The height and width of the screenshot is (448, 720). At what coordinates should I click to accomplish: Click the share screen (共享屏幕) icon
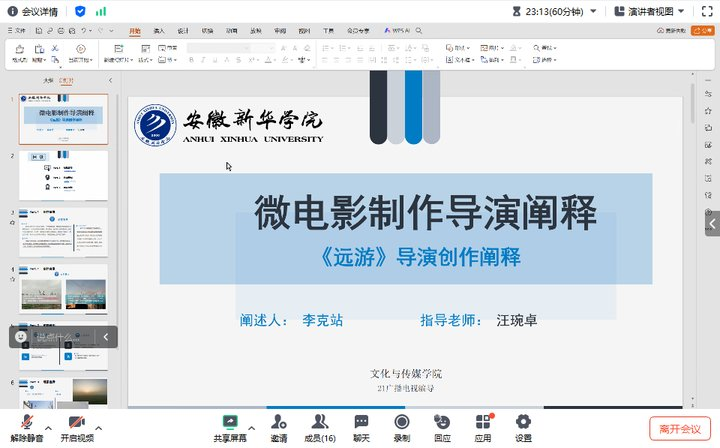point(229,423)
